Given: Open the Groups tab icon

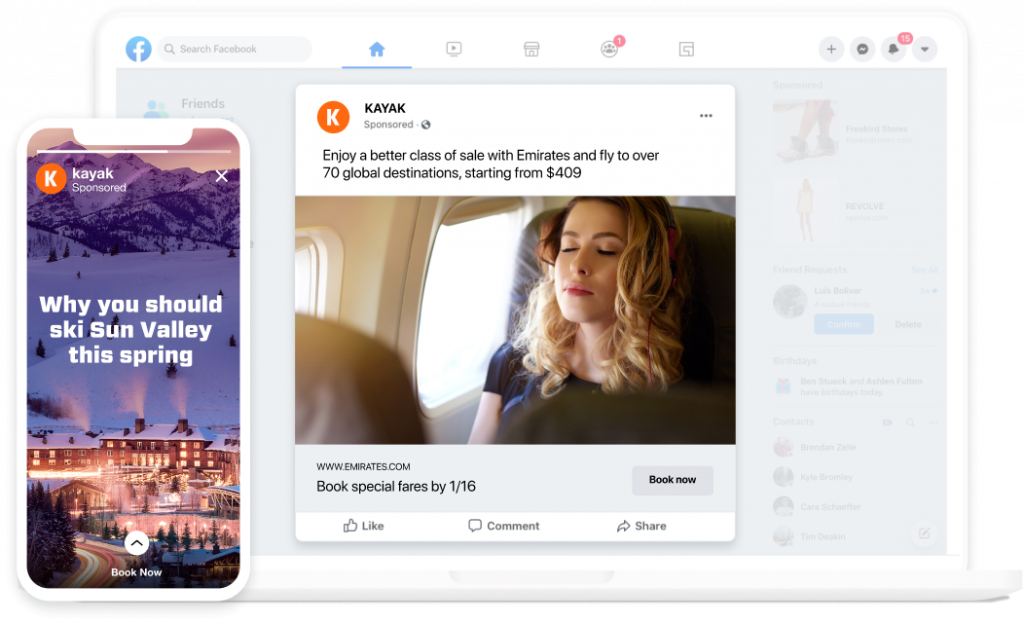Looking at the screenshot, I should [609, 49].
